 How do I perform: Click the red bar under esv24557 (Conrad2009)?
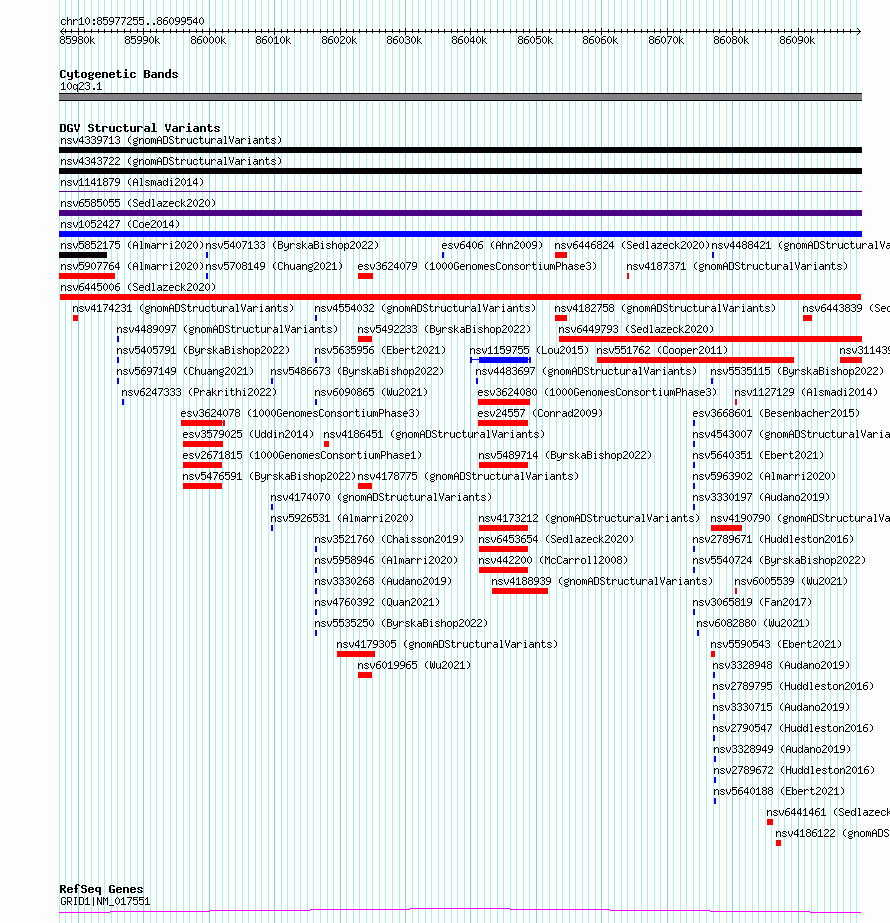[x=503, y=423]
